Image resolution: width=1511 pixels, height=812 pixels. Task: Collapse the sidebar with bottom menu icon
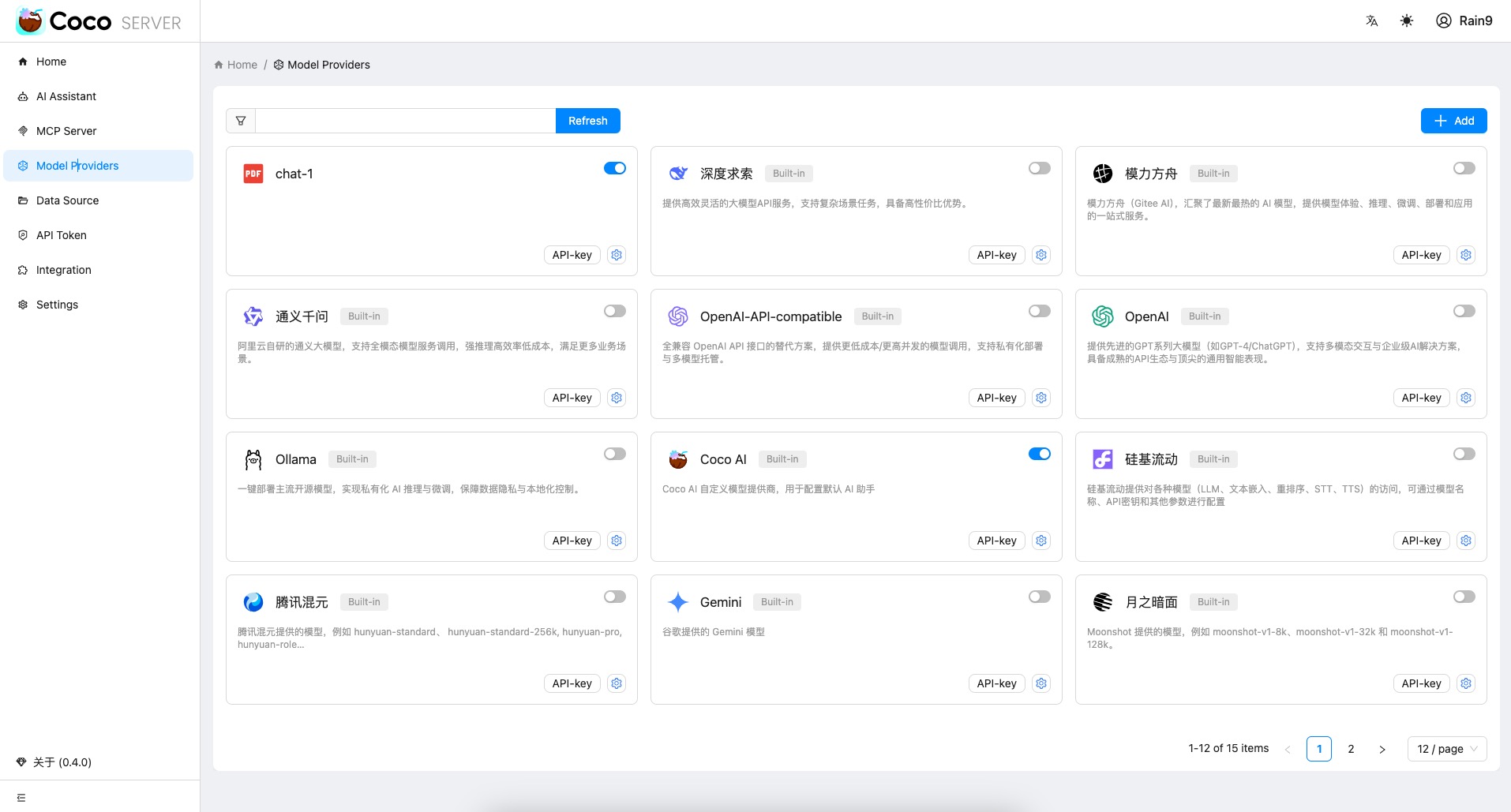pos(21,798)
